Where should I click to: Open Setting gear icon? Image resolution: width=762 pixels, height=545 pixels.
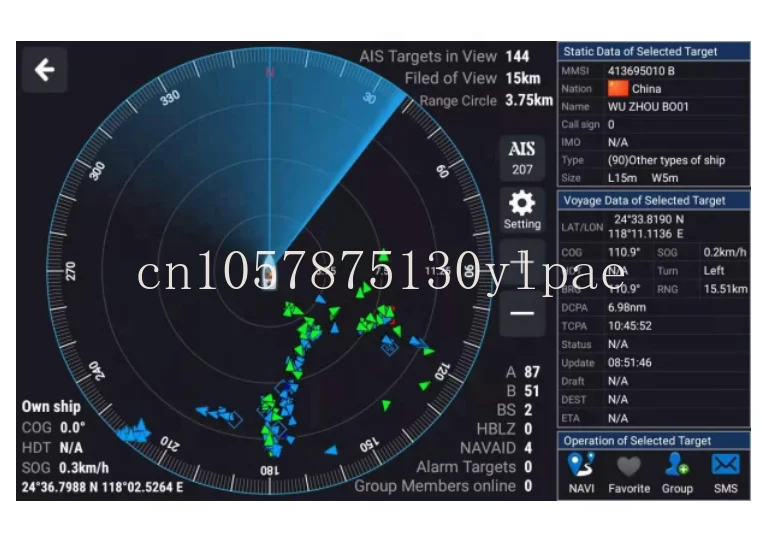(x=522, y=210)
